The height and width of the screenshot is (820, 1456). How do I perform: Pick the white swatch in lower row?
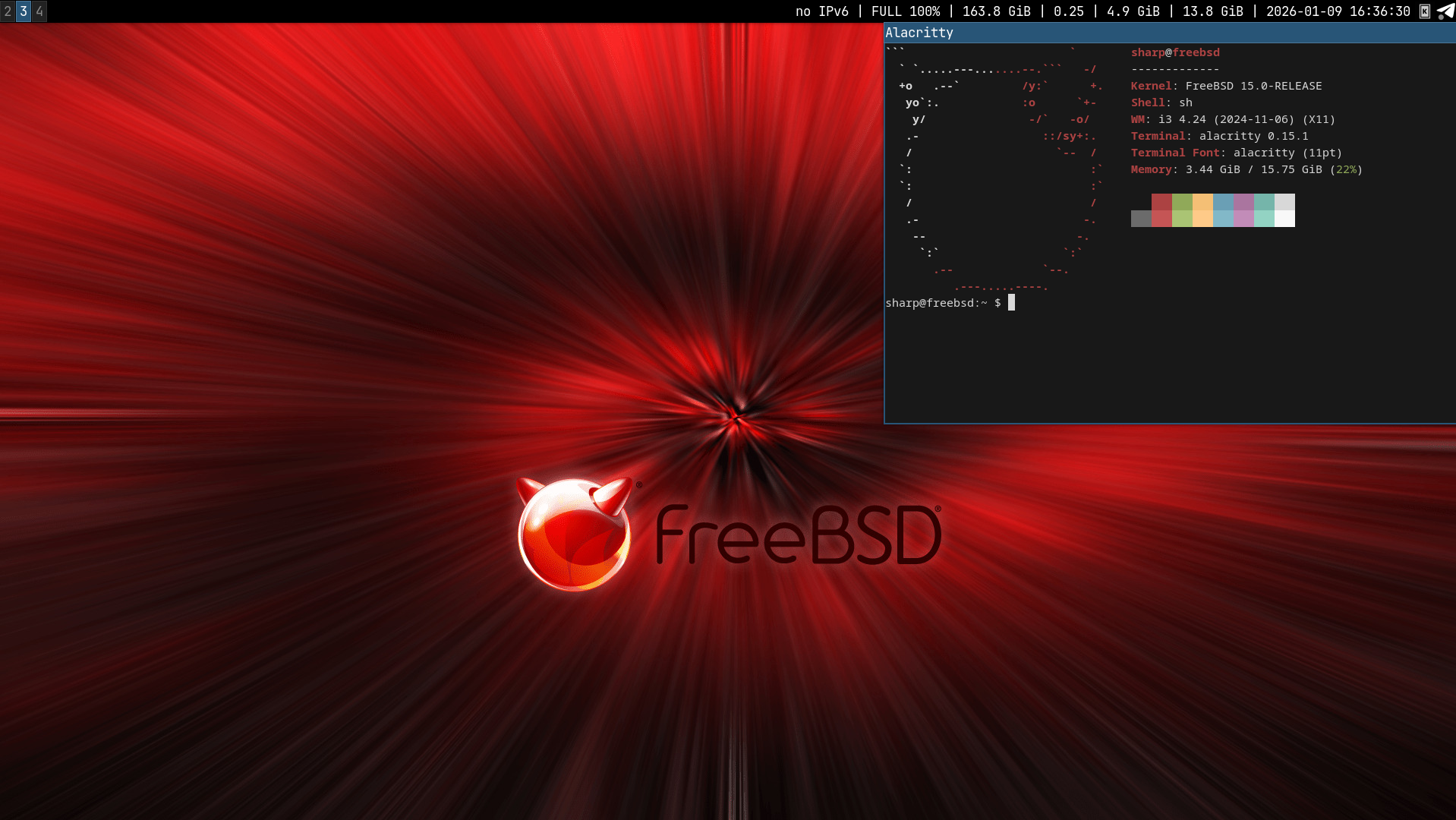tap(1284, 219)
